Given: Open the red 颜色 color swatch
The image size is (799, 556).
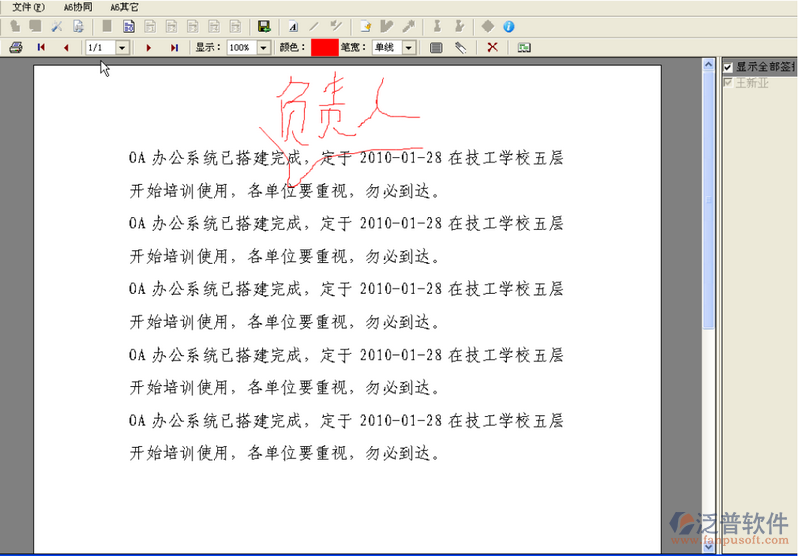Looking at the screenshot, I should [x=324, y=47].
